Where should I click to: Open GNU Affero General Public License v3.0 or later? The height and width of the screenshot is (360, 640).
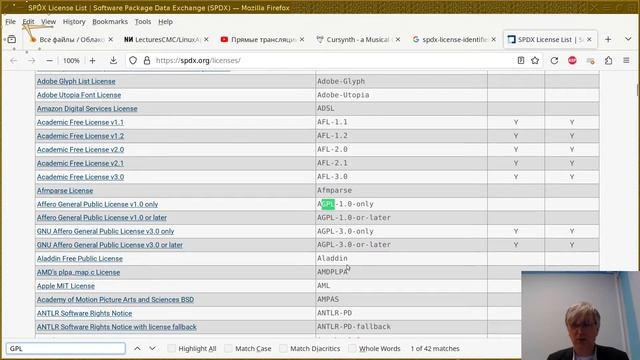pyautogui.click(x=110, y=245)
